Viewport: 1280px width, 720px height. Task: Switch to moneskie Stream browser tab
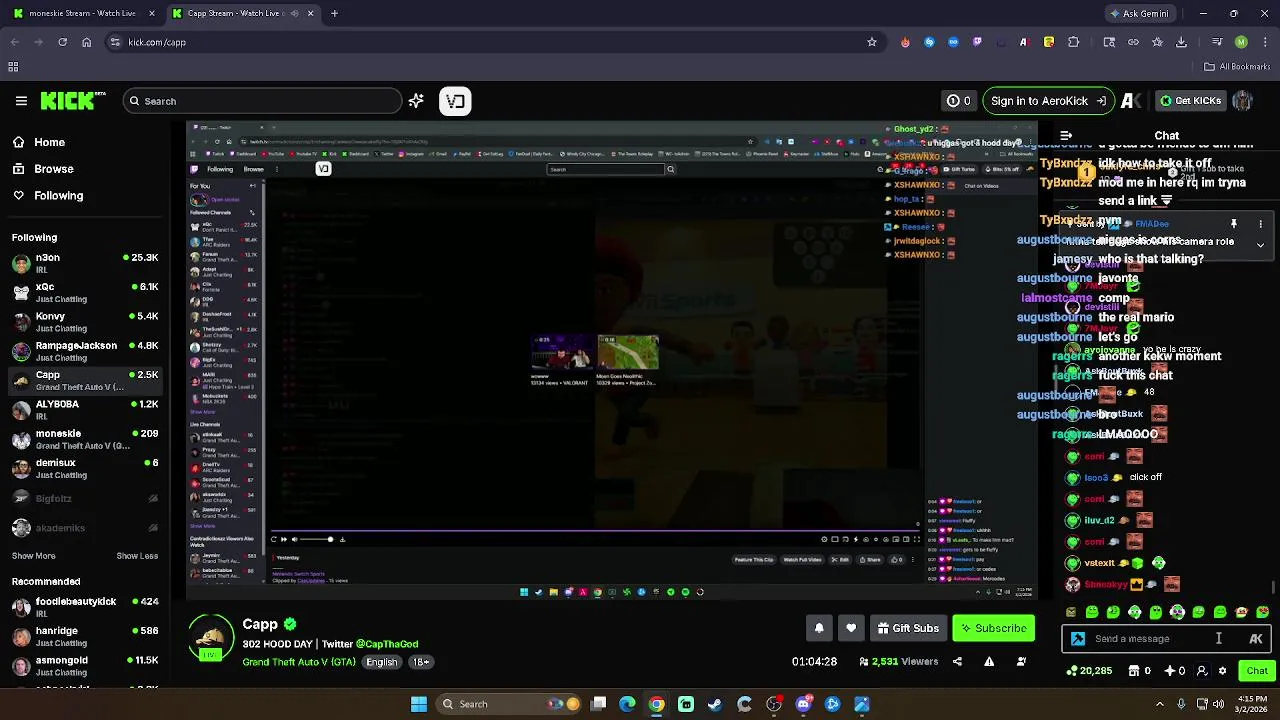[x=81, y=13]
